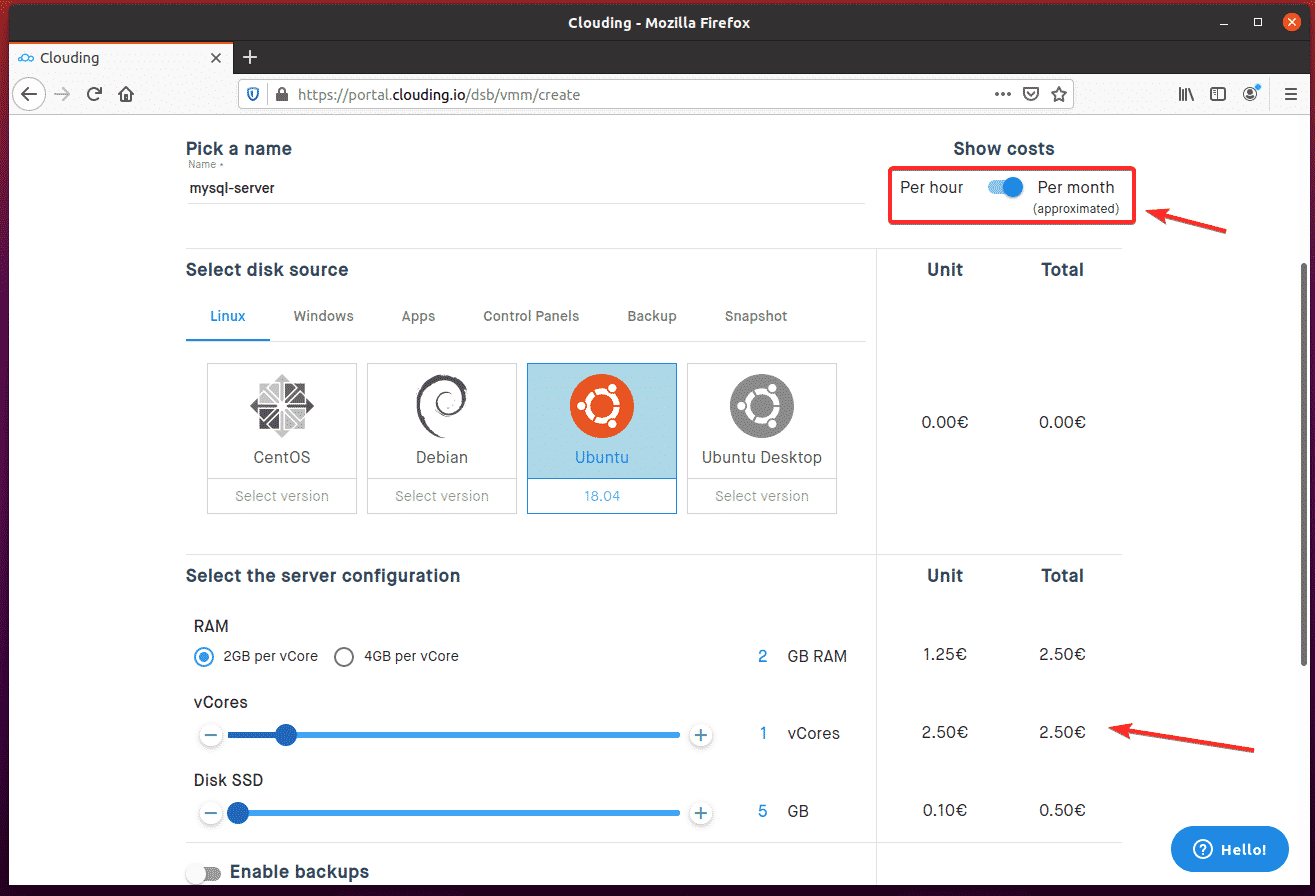Change the Ubuntu 18.04 version dropdown
Viewport: 1315px width, 896px height.
(602, 496)
